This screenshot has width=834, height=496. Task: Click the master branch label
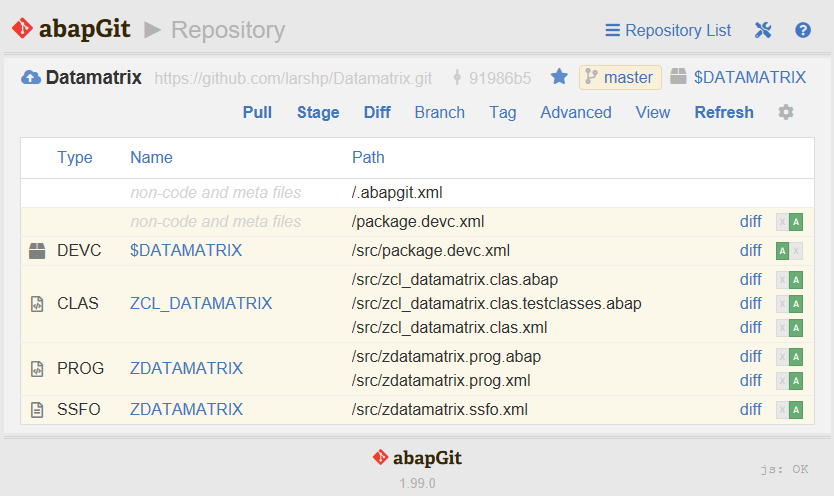coord(620,78)
